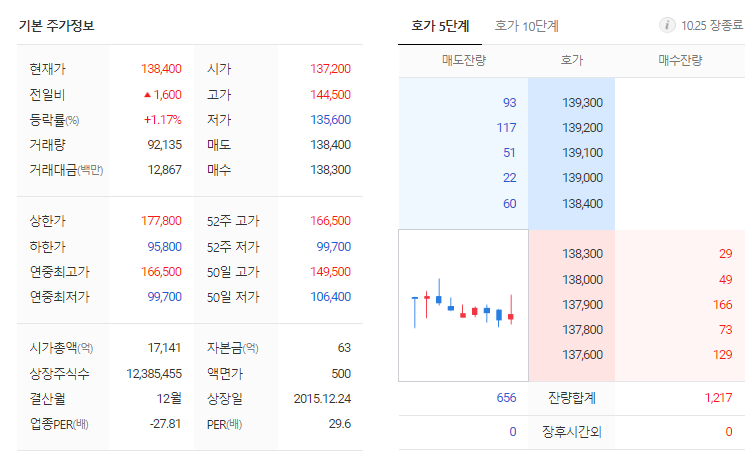Select the ask price 139,200 row
Viewport: 752px width, 451px height.
(x=582, y=128)
